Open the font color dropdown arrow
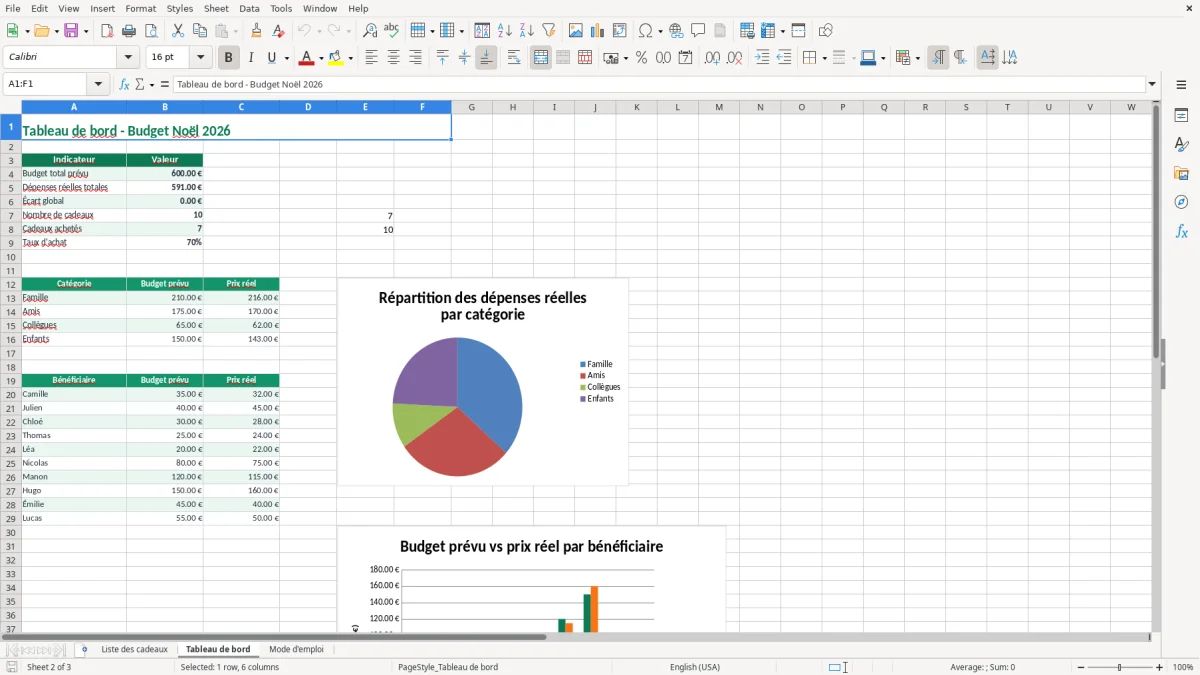The height and width of the screenshot is (675, 1200). point(320,58)
